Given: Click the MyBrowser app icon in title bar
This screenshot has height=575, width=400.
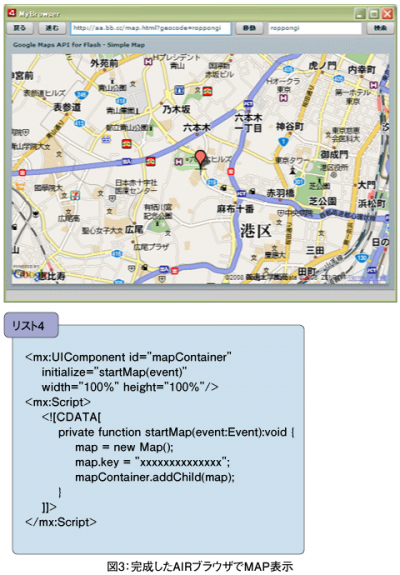Looking at the screenshot, I should [12, 14].
